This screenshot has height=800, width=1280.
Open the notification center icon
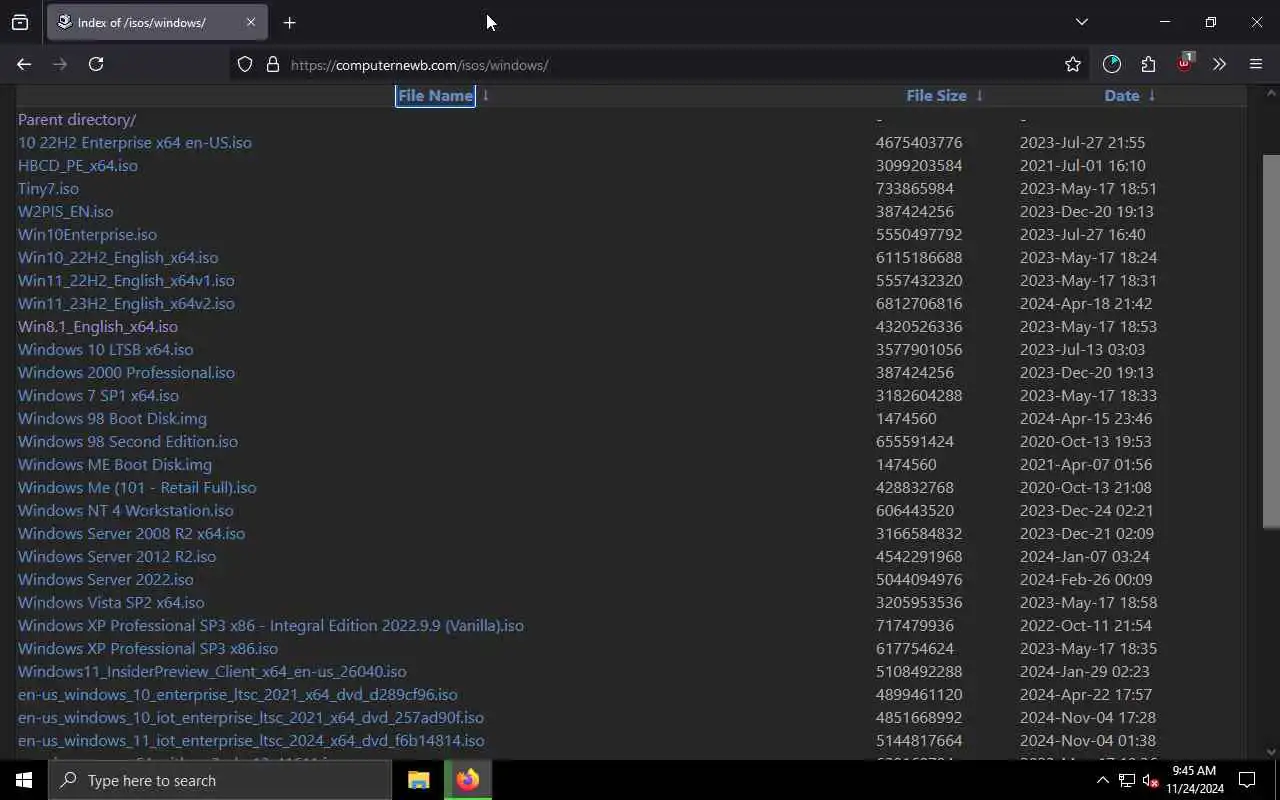click(1247, 780)
